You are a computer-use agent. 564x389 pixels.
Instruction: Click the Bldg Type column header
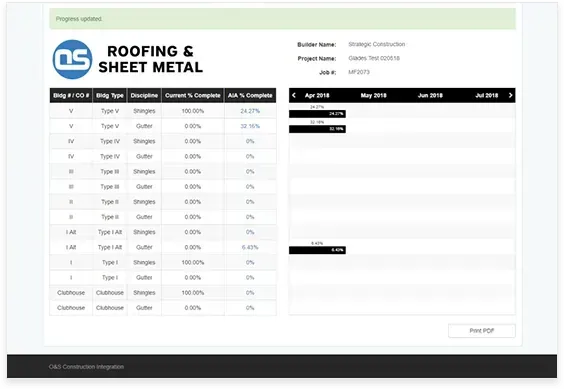(x=110, y=95)
